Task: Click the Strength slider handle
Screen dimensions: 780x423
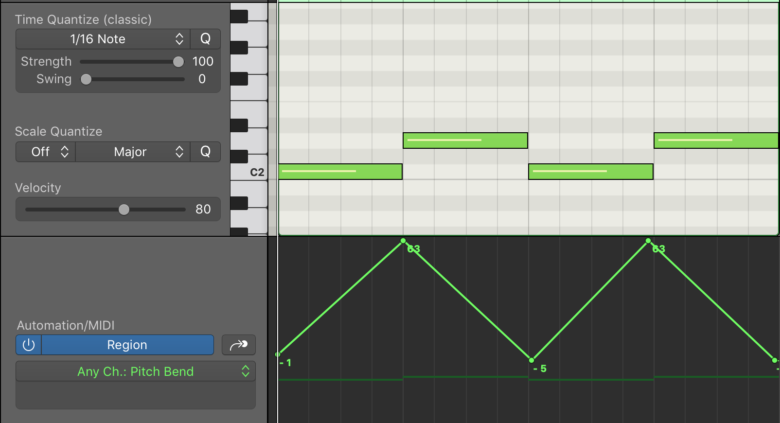Action: click(178, 61)
